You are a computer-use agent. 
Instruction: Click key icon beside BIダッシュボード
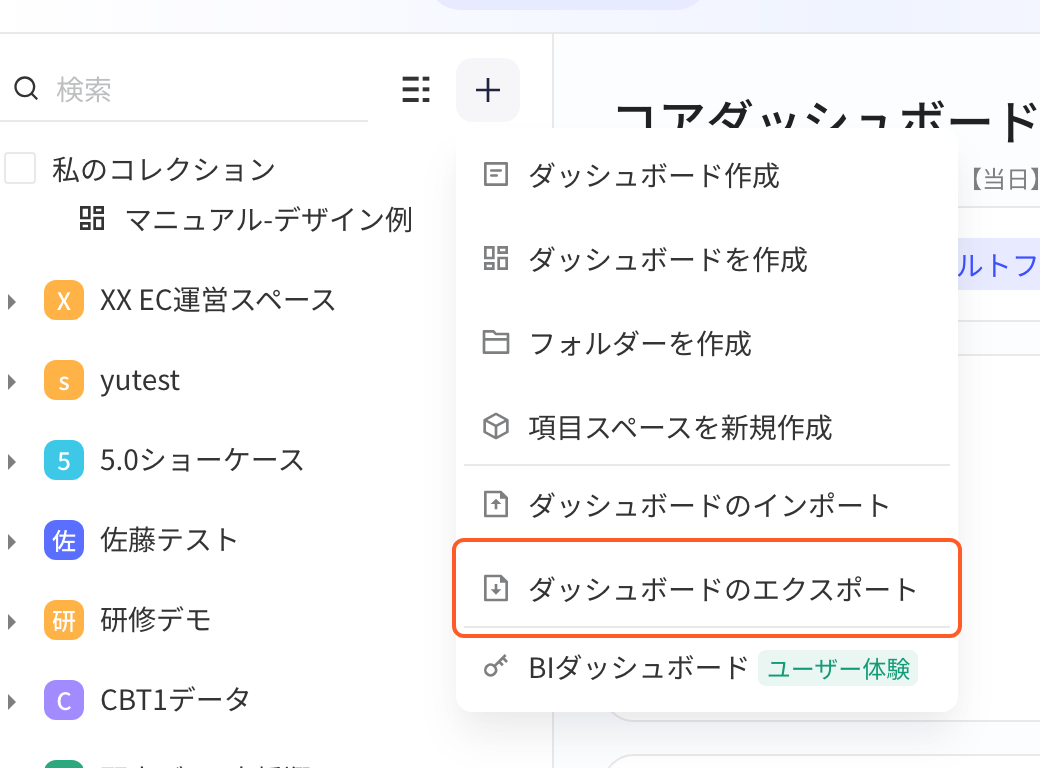495,666
